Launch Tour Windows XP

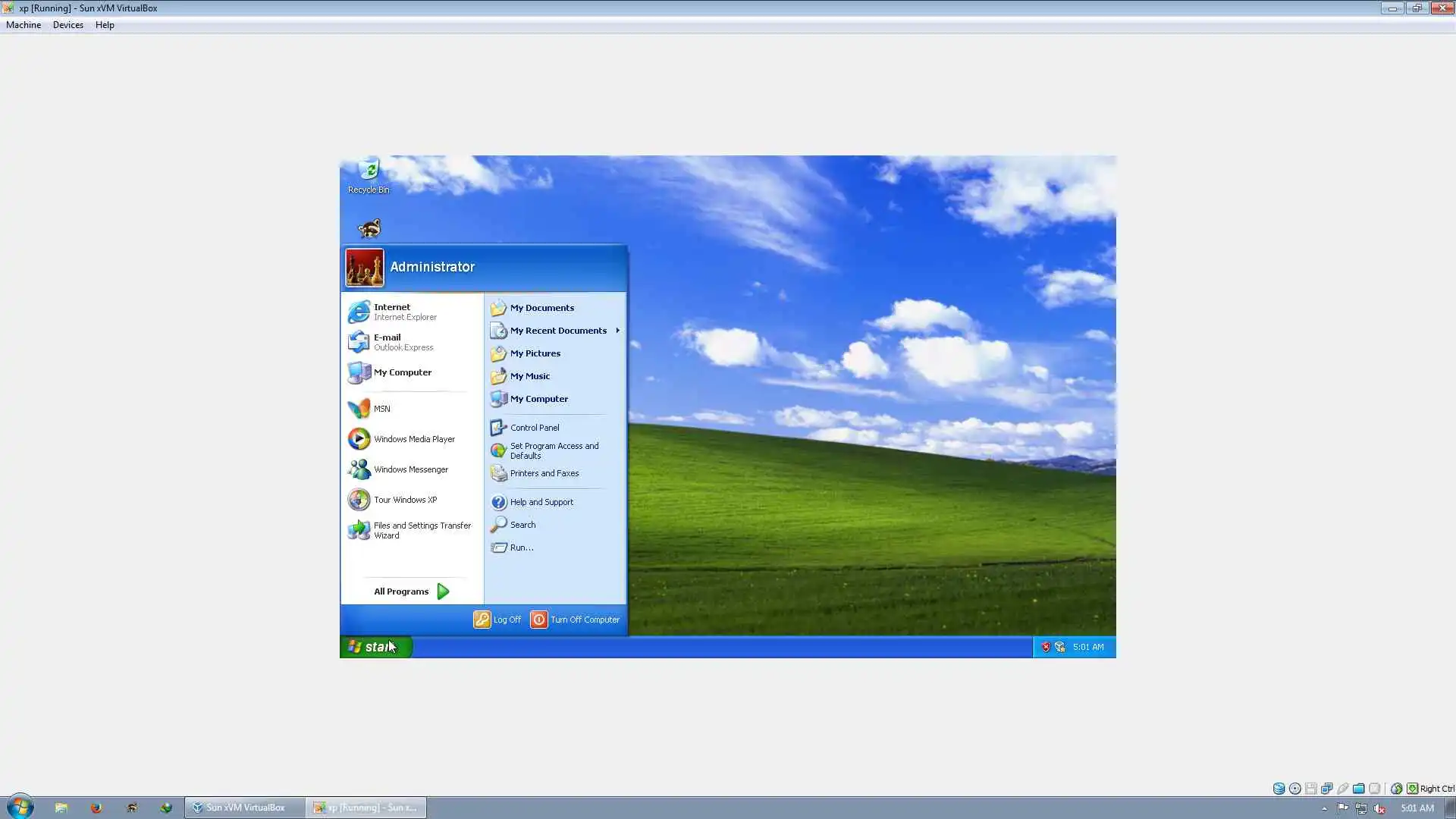click(405, 500)
